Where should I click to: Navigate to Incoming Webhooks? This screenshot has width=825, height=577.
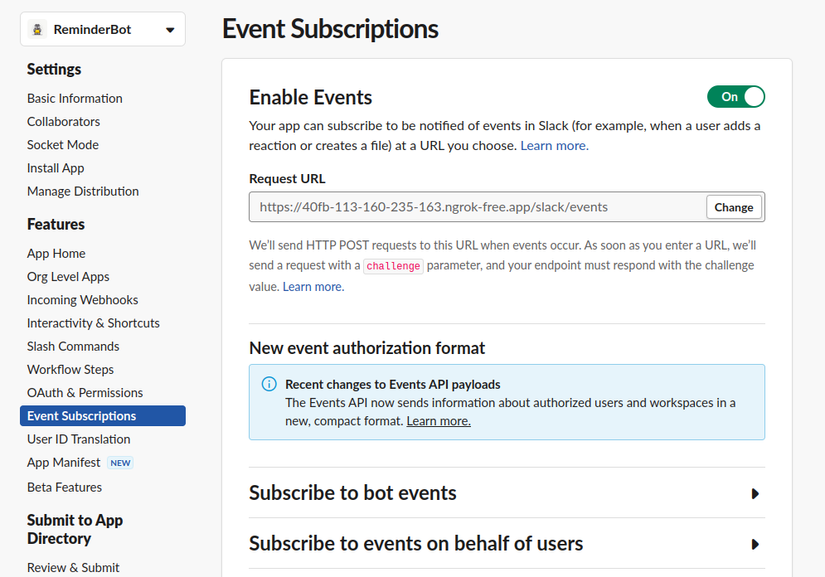coord(83,300)
